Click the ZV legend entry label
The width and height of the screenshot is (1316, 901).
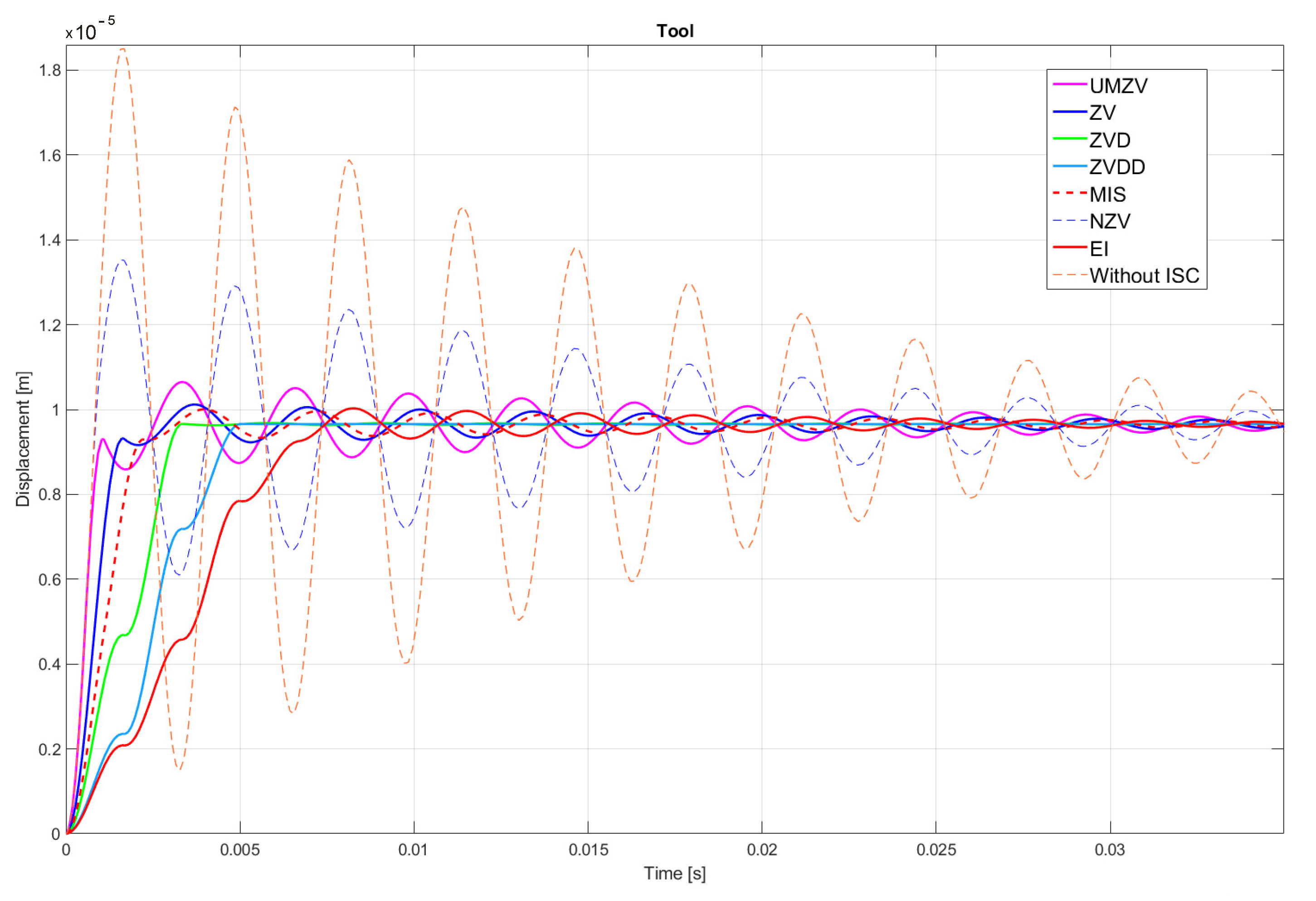coord(1102,113)
